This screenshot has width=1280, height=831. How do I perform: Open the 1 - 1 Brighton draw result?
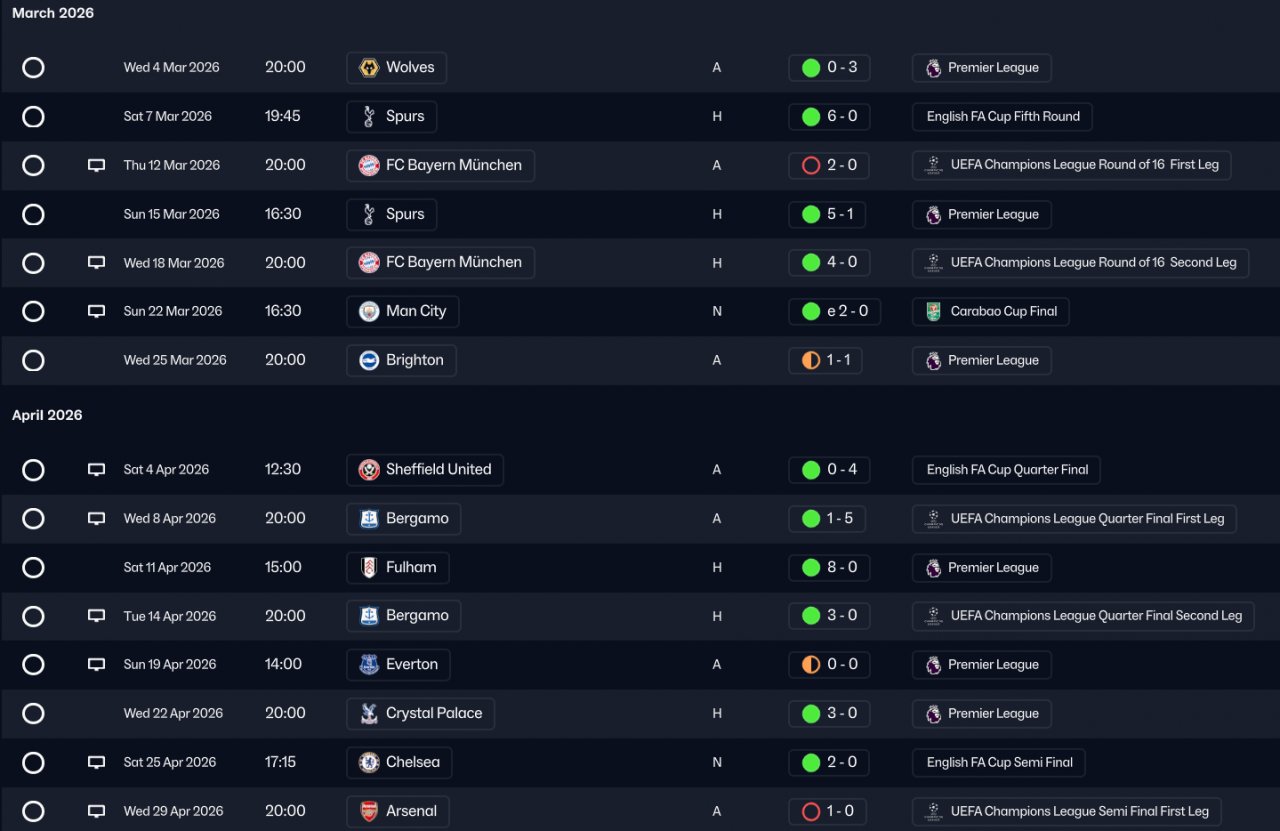[x=838, y=360]
